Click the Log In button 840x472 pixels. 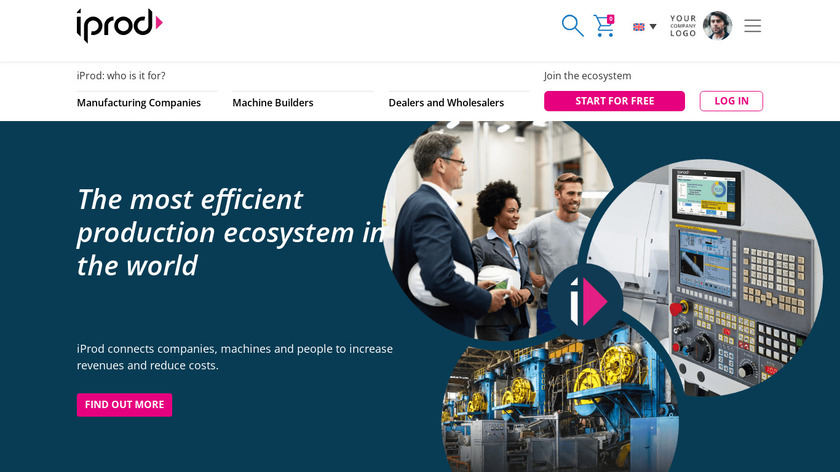[731, 101]
